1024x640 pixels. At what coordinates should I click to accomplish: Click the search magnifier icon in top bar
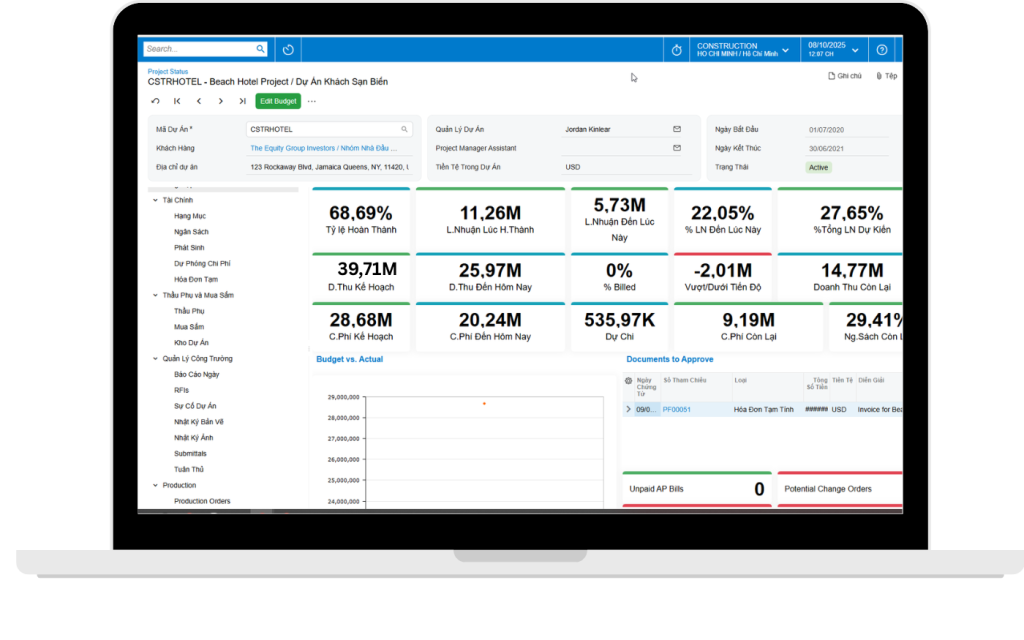click(261, 49)
